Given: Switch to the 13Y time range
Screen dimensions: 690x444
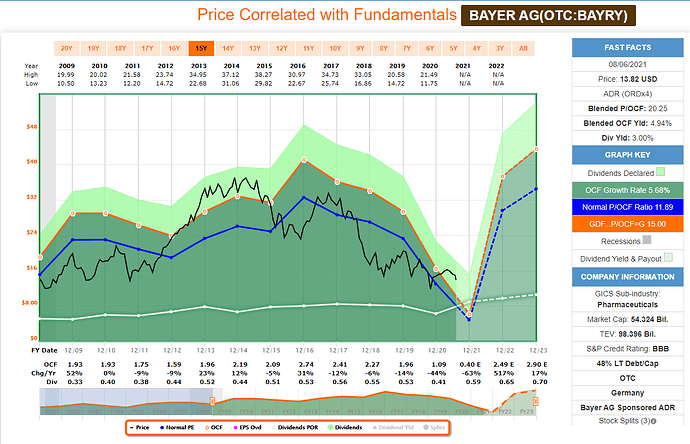Looking at the screenshot, I should click(255, 48).
